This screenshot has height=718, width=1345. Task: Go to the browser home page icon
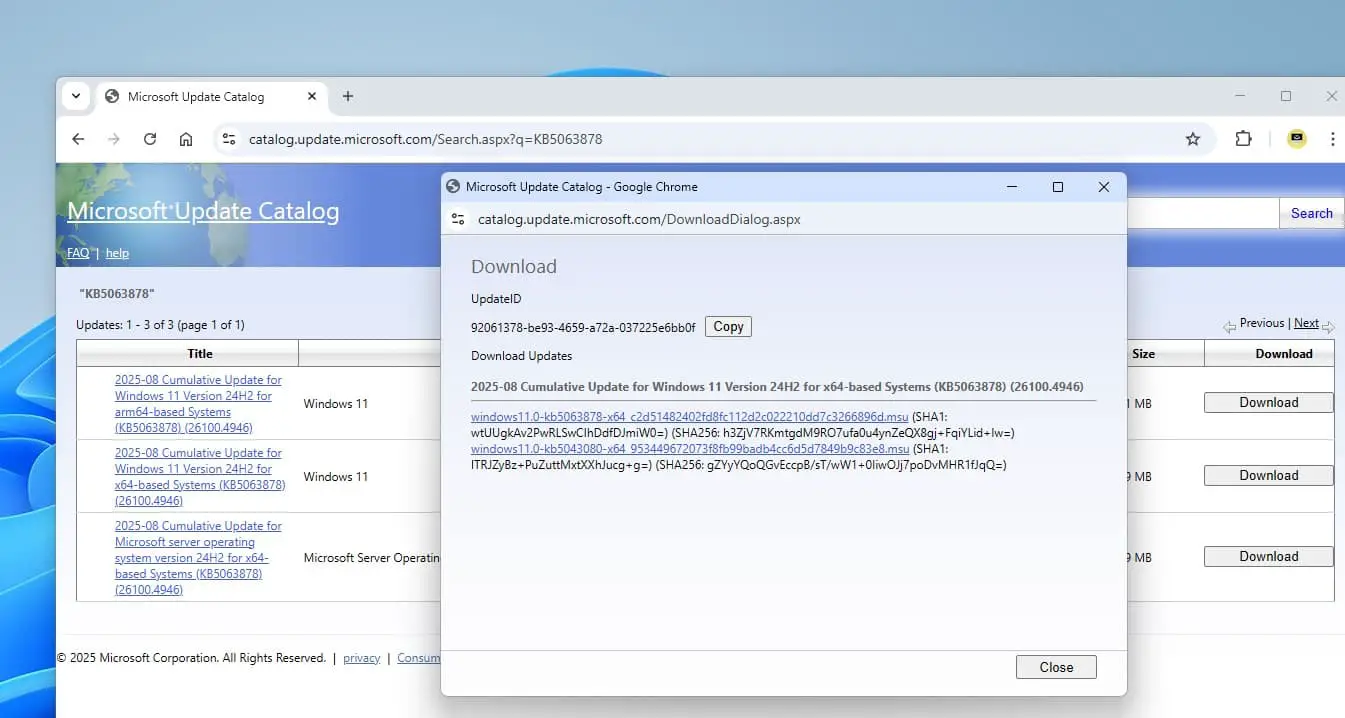(186, 139)
